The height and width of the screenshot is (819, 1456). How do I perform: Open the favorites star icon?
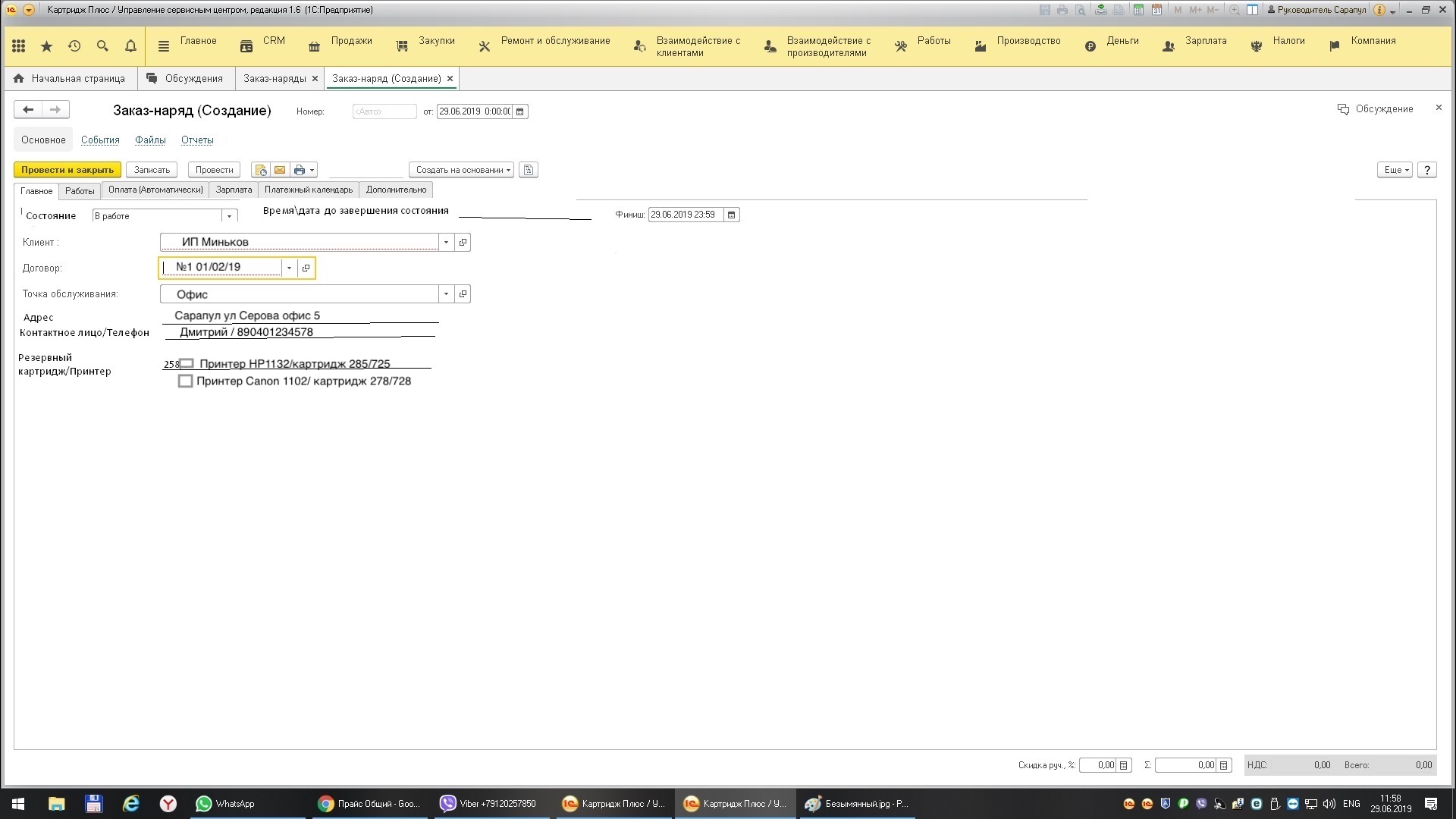[46, 46]
